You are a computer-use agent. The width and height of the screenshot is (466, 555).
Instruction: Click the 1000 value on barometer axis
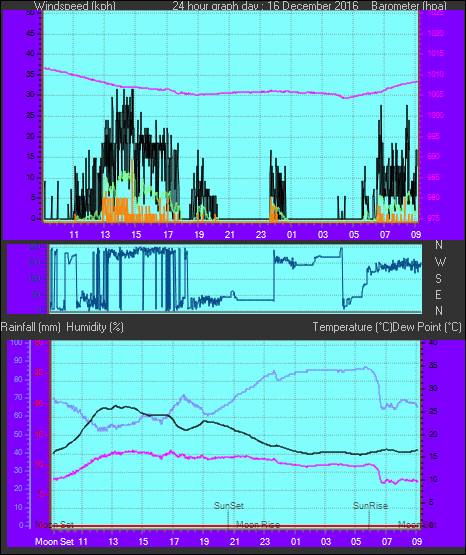tap(436, 115)
